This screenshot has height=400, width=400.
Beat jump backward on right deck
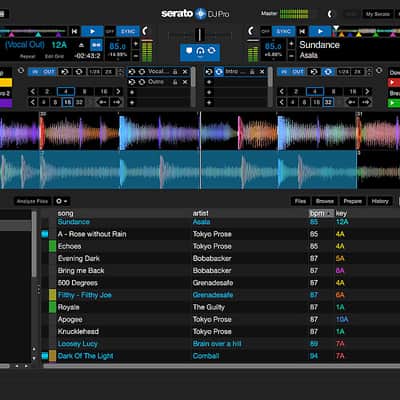point(351,102)
